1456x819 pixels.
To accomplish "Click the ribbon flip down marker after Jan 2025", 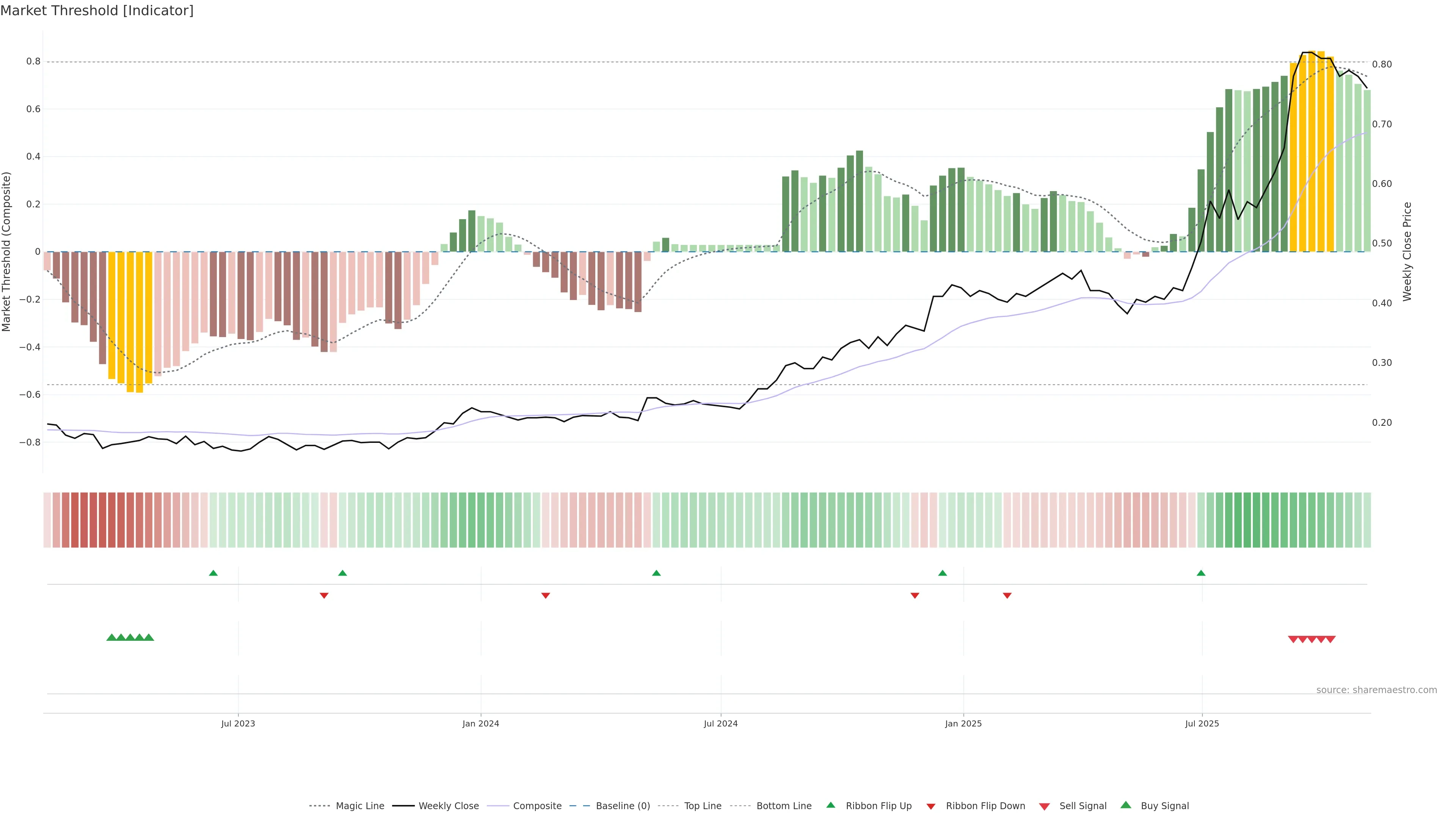I will [x=1007, y=595].
